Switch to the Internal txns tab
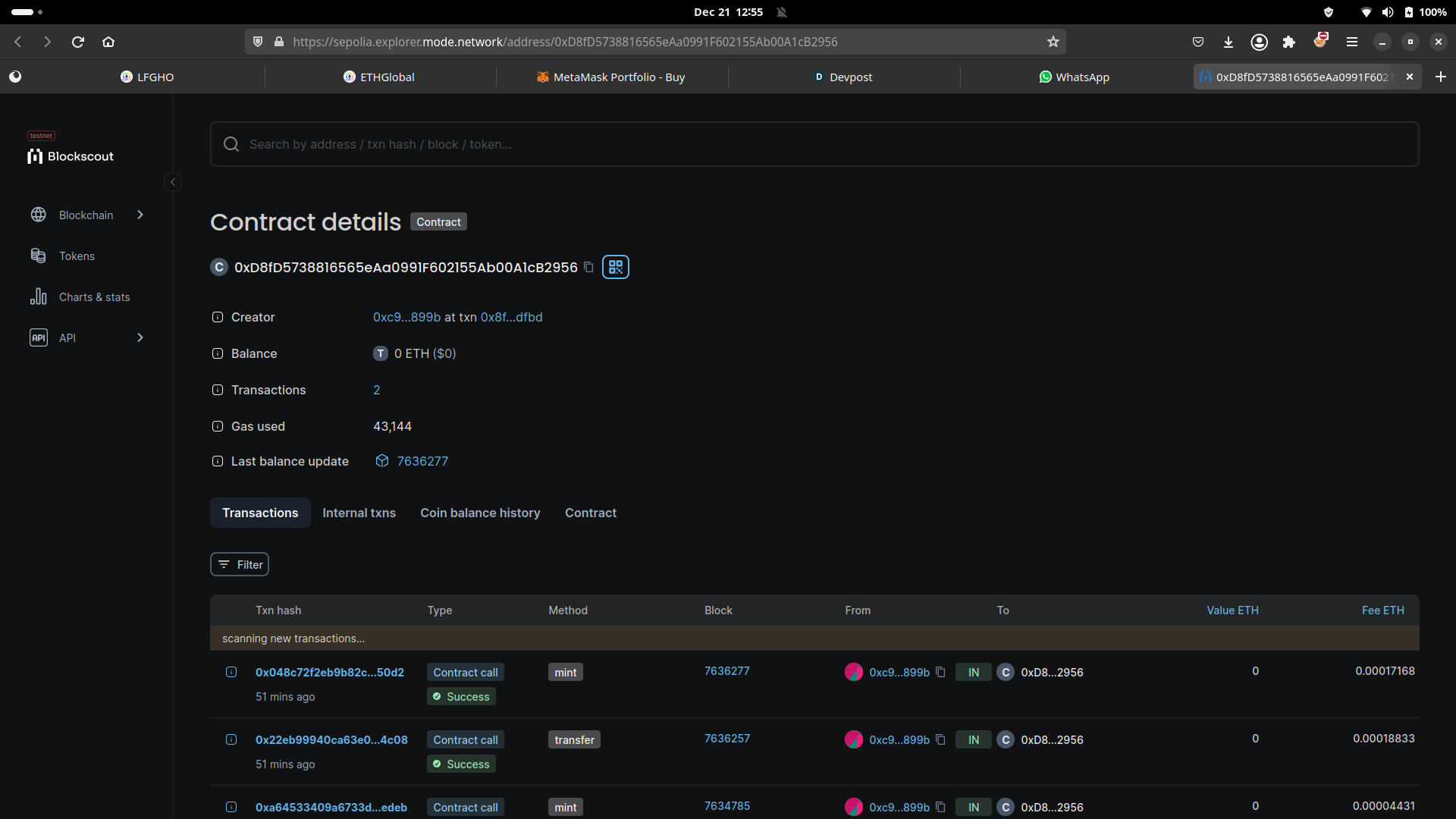 pyautogui.click(x=359, y=513)
